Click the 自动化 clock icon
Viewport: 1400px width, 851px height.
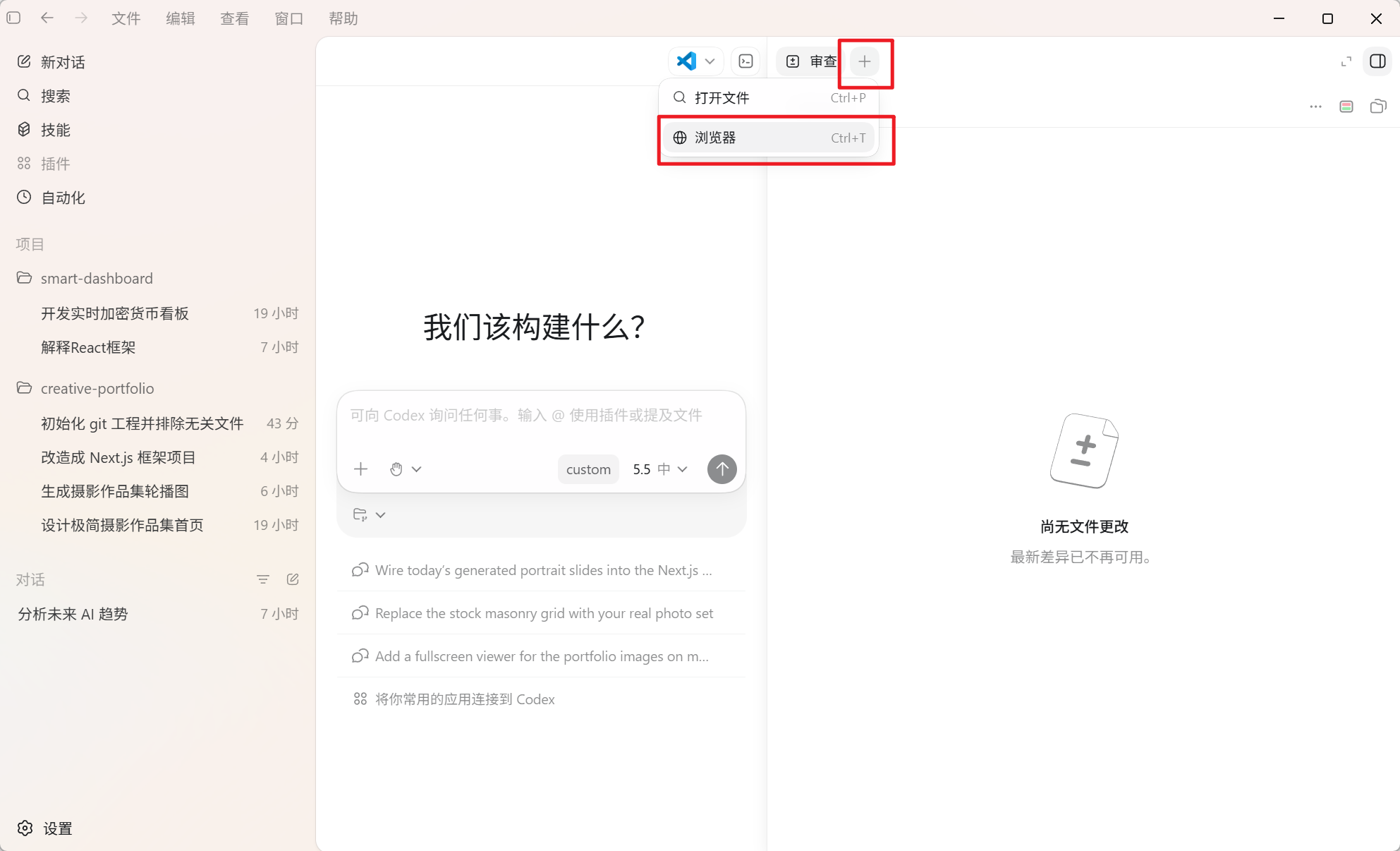[24, 197]
